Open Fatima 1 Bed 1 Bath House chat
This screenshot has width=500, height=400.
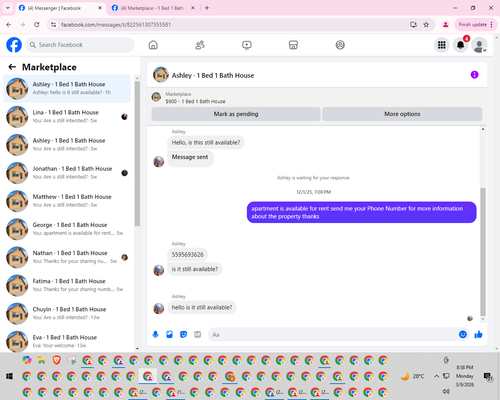(67, 285)
